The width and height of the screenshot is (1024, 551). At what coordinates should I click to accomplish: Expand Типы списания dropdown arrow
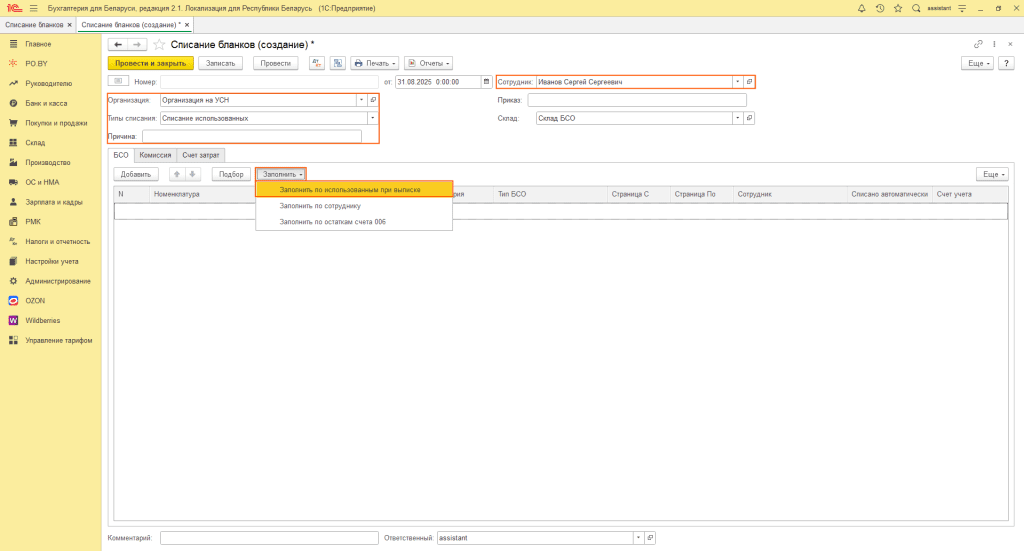click(x=372, y=118)
